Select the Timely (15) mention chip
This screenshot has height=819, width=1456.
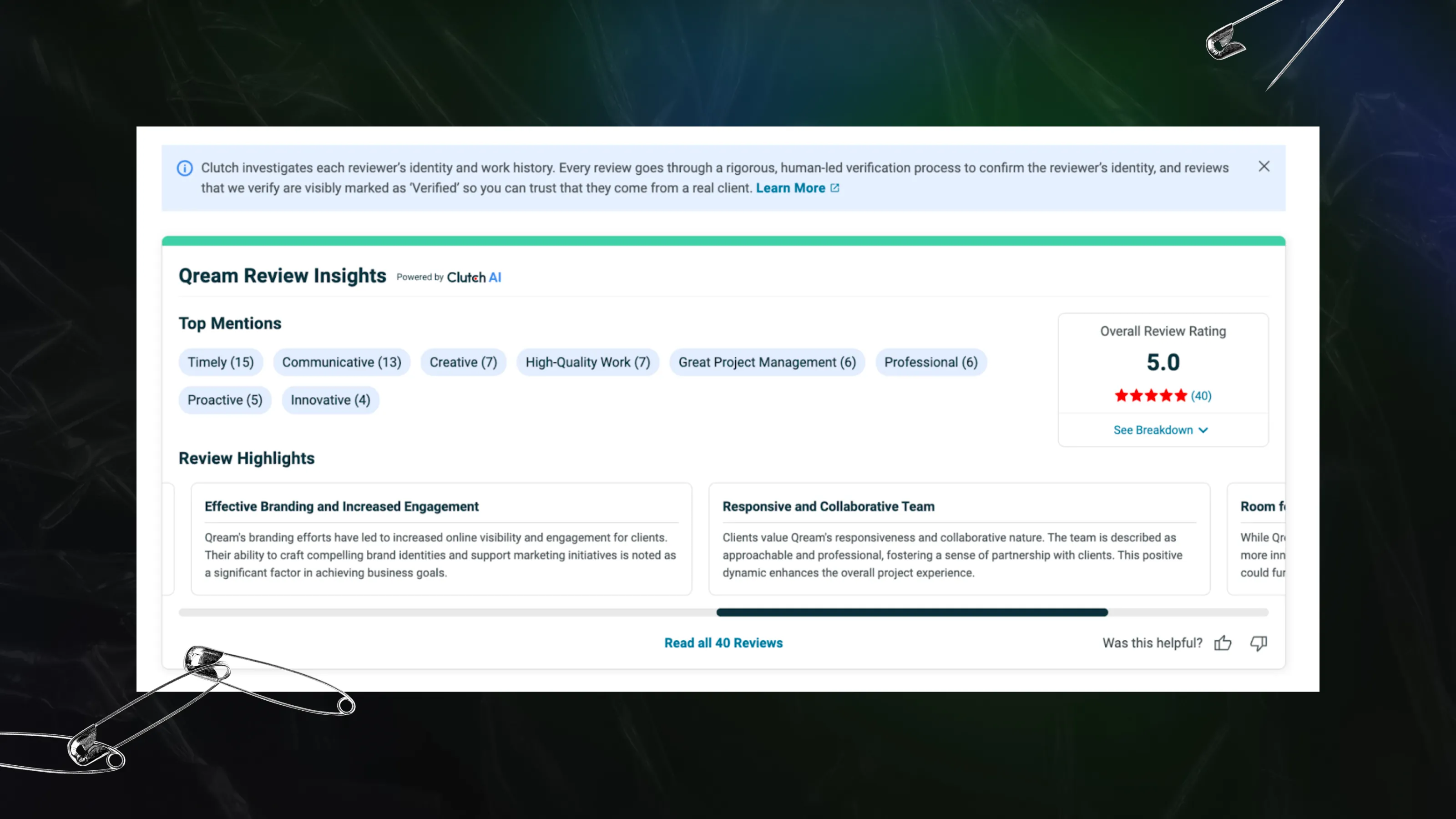(221, 362)
